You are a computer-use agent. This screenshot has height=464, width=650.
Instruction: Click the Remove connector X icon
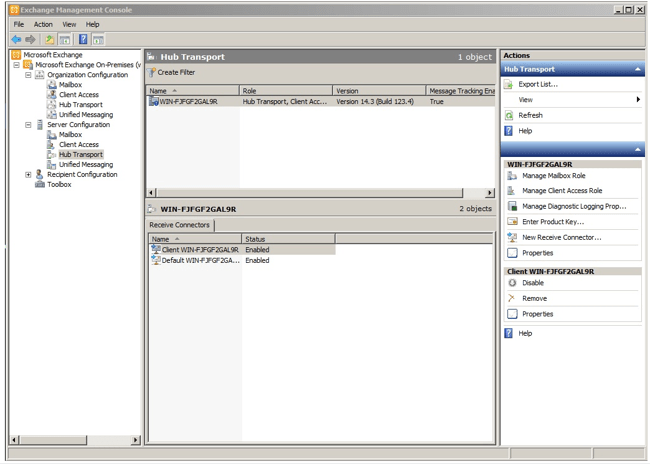click(512, 298)
